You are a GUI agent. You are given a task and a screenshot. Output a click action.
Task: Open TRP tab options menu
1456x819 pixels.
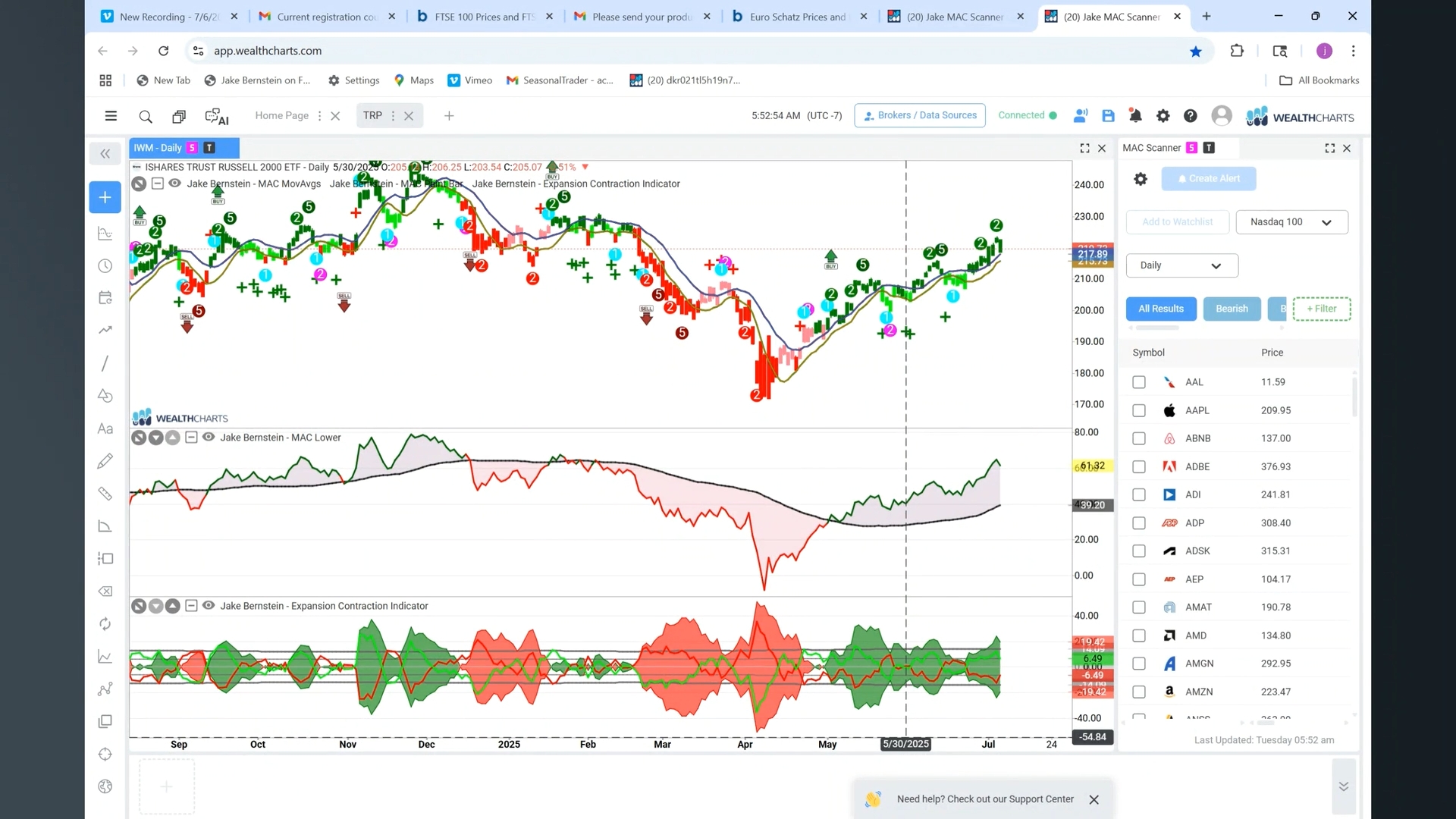coord(393,116)
